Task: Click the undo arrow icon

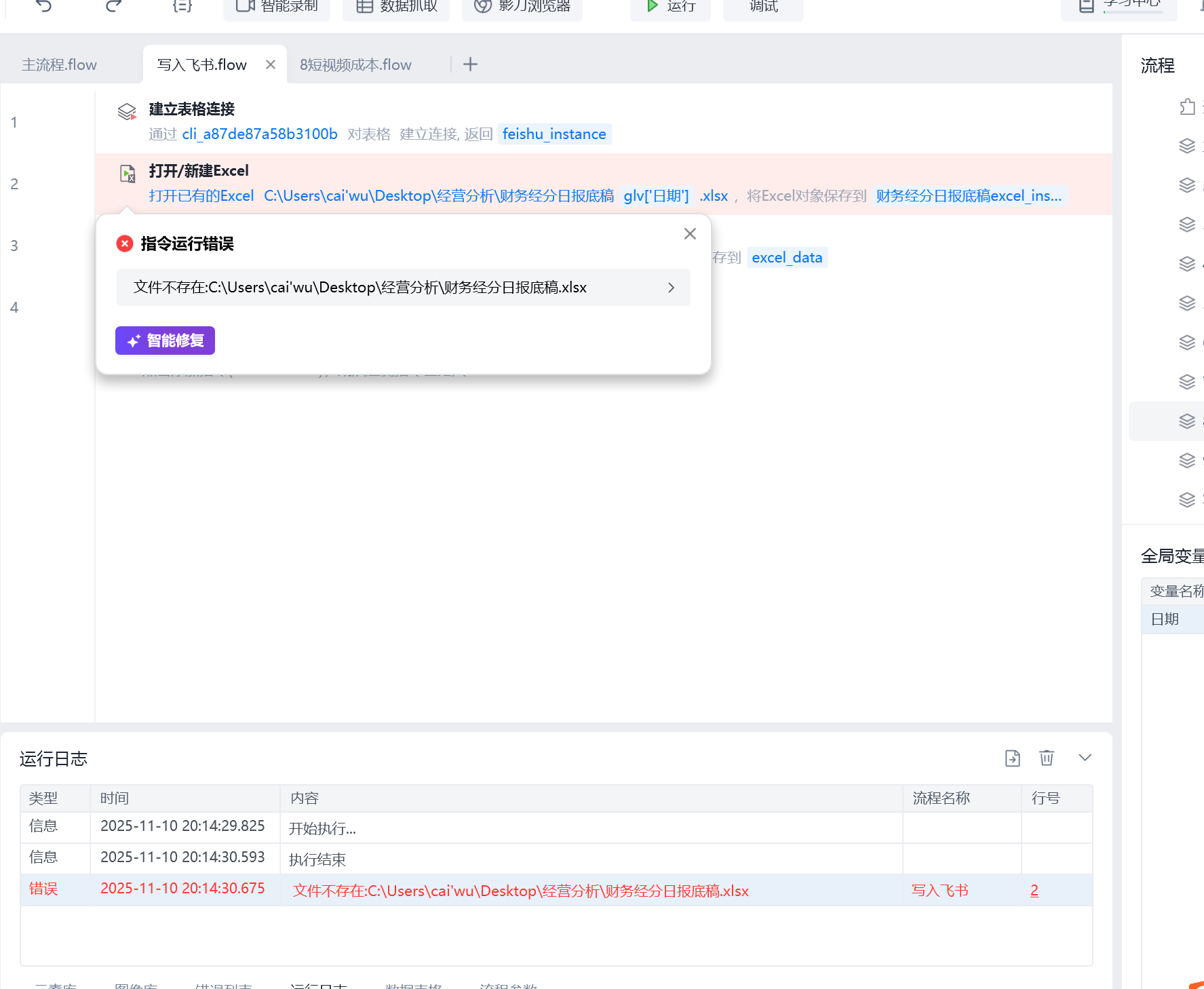Action: coord(44,6)
